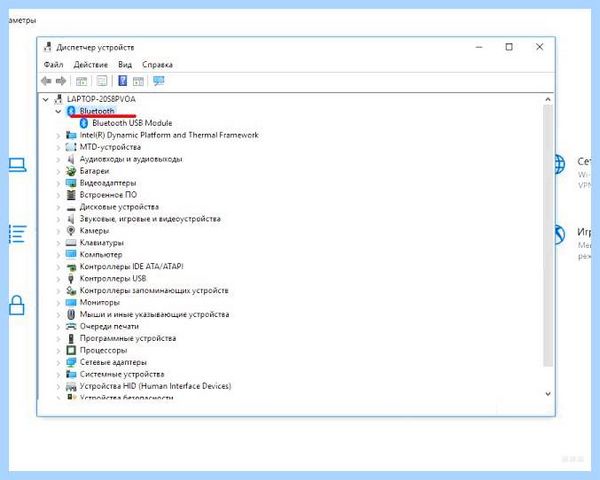Expand the MTD-устройства category

click(58, 147)
